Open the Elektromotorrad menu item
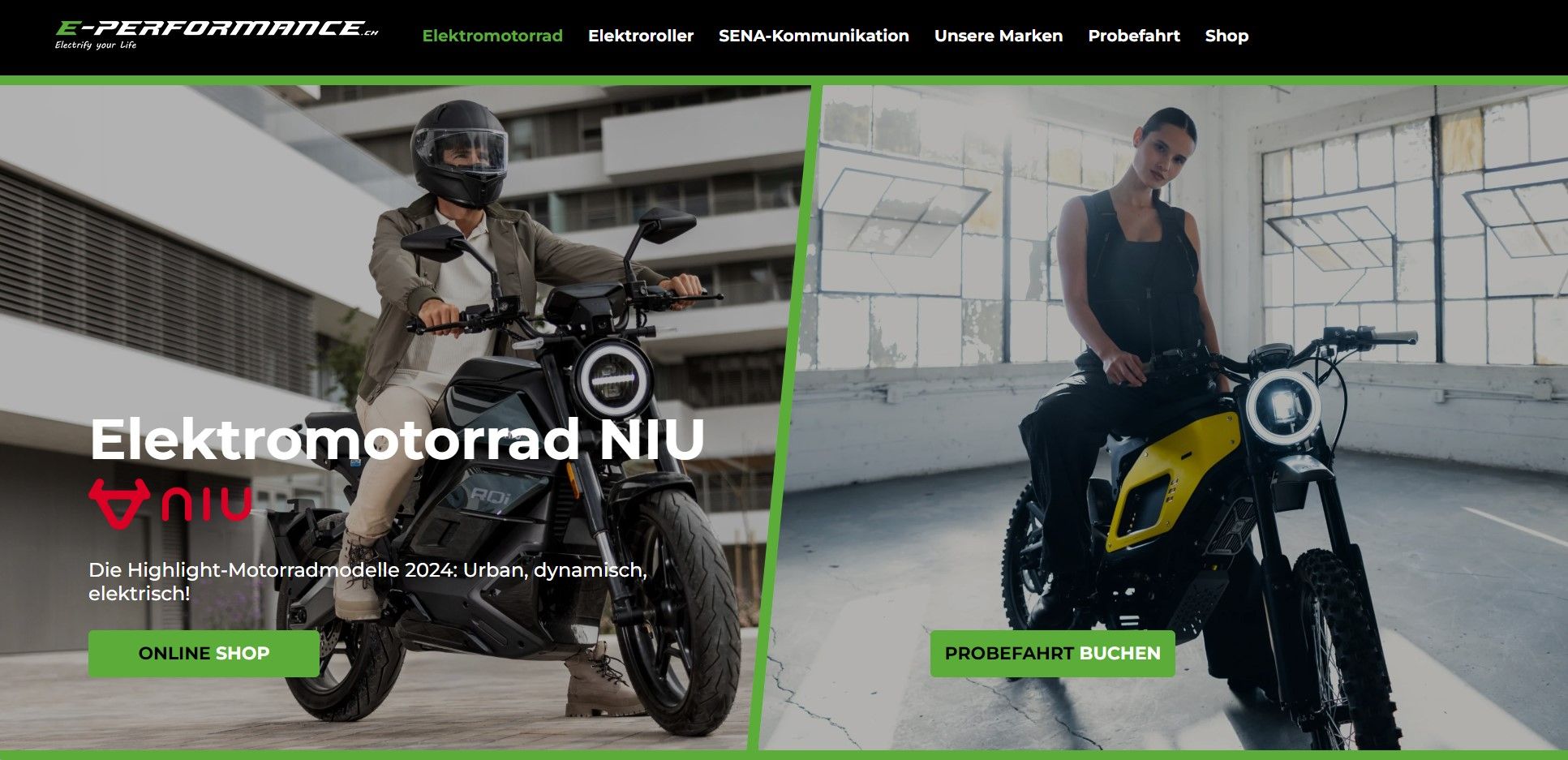 pos(492,36)
